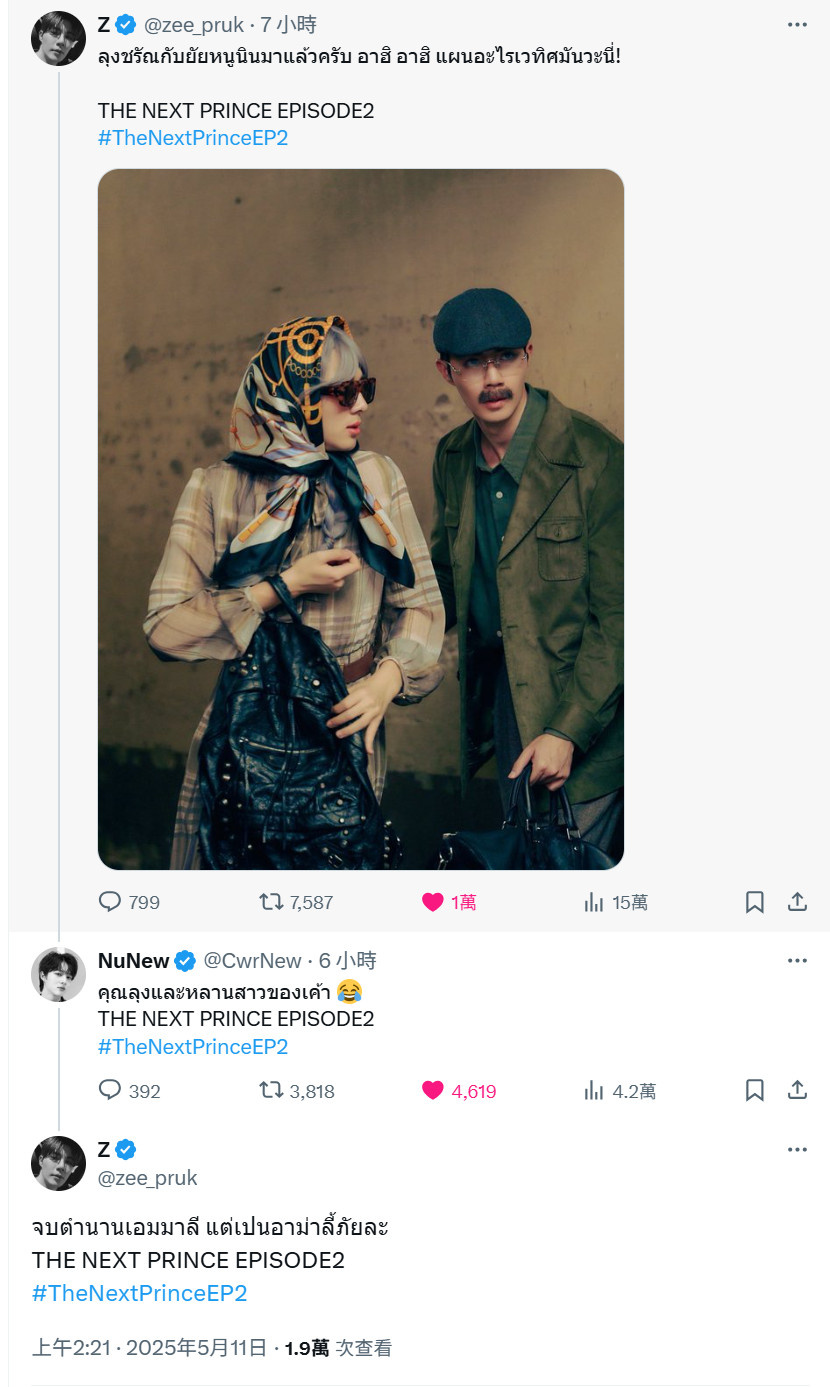
Task: Open the #TheNextPrinceEP2 hashtag in top tweet
Action: (193, 138)
